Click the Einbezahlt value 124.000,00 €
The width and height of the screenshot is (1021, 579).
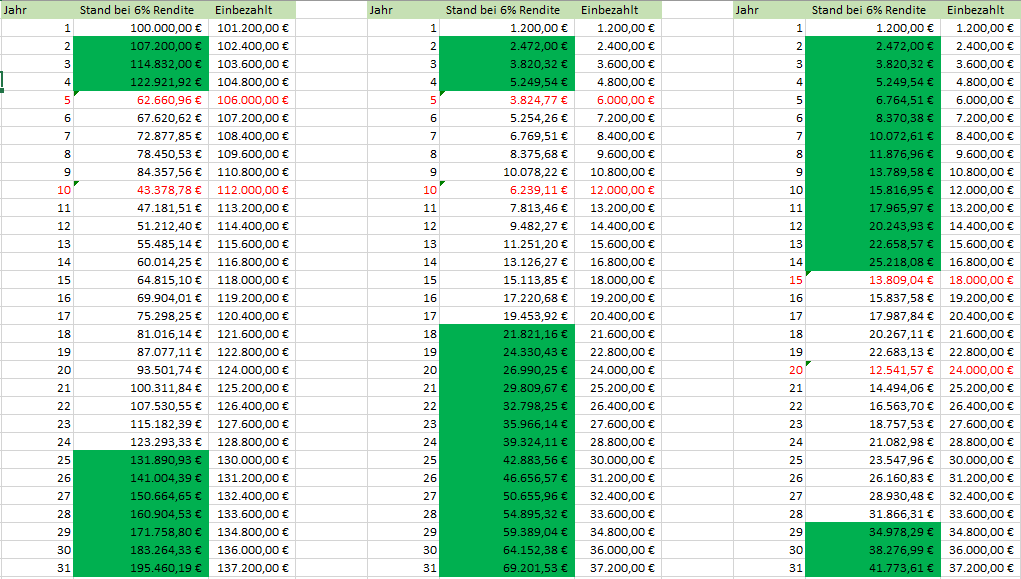252,370
